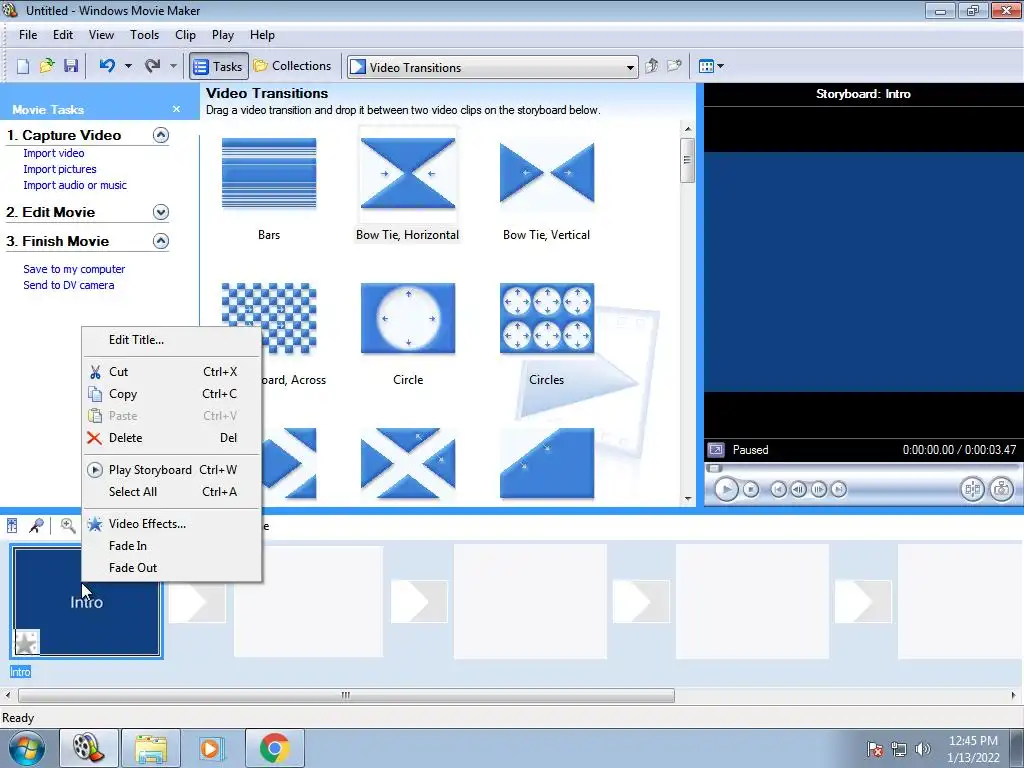
Task: Click the Up One Level icon
Action: point(652,66)
